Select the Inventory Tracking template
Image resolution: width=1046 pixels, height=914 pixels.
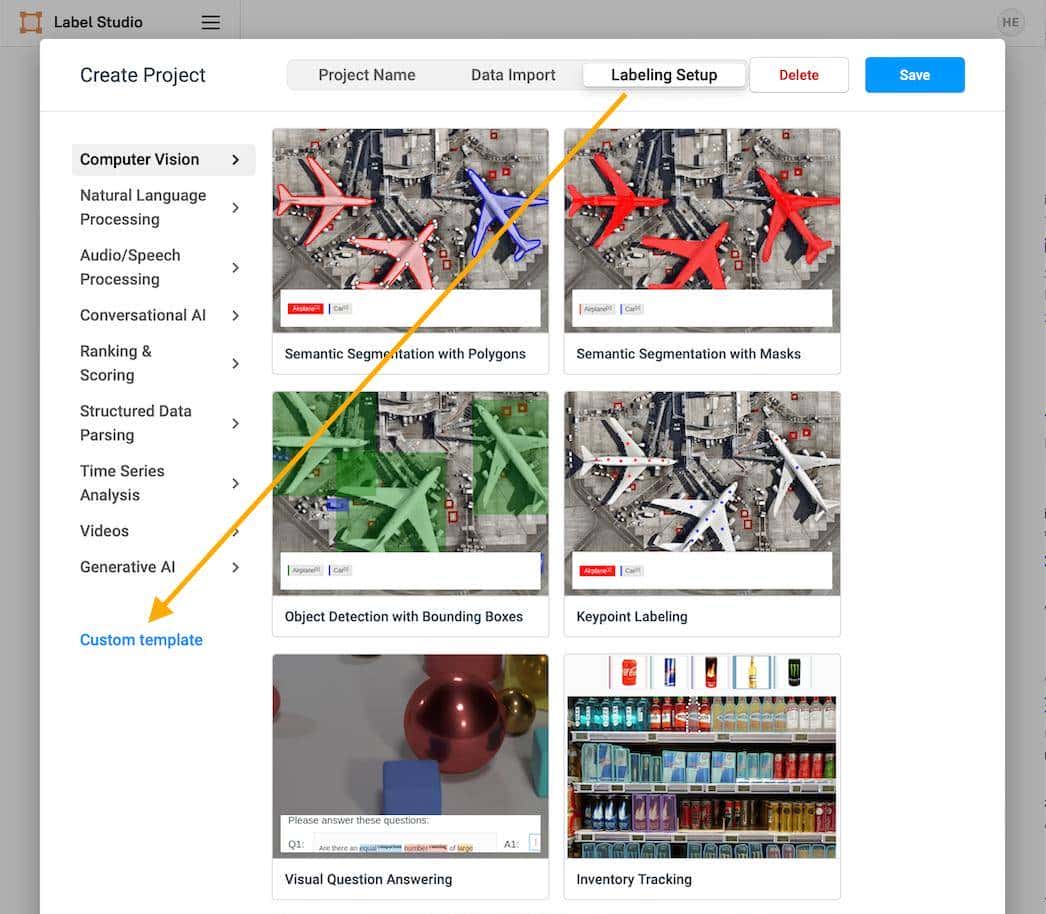tap(702, 776)
